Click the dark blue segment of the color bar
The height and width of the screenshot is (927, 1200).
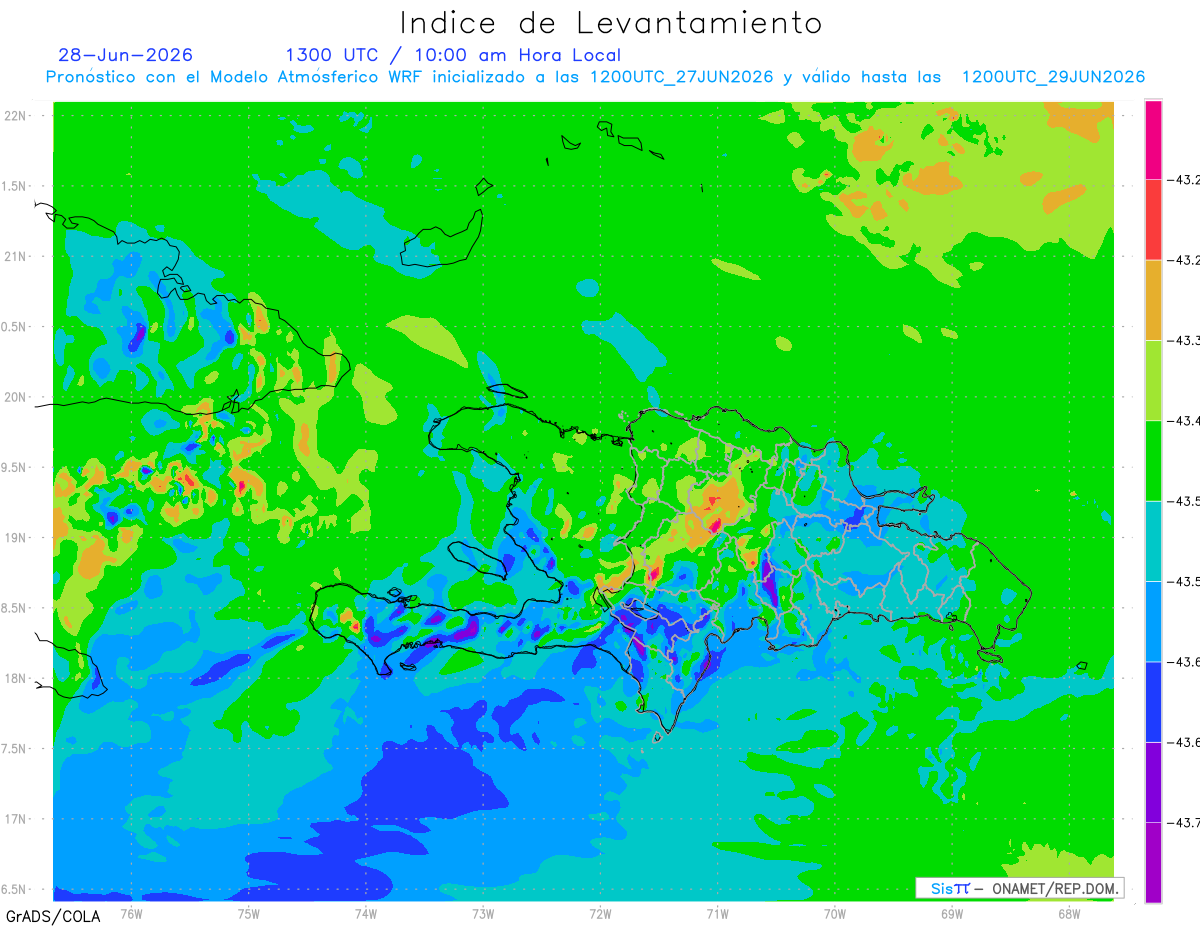click(x=1153, y=701)
